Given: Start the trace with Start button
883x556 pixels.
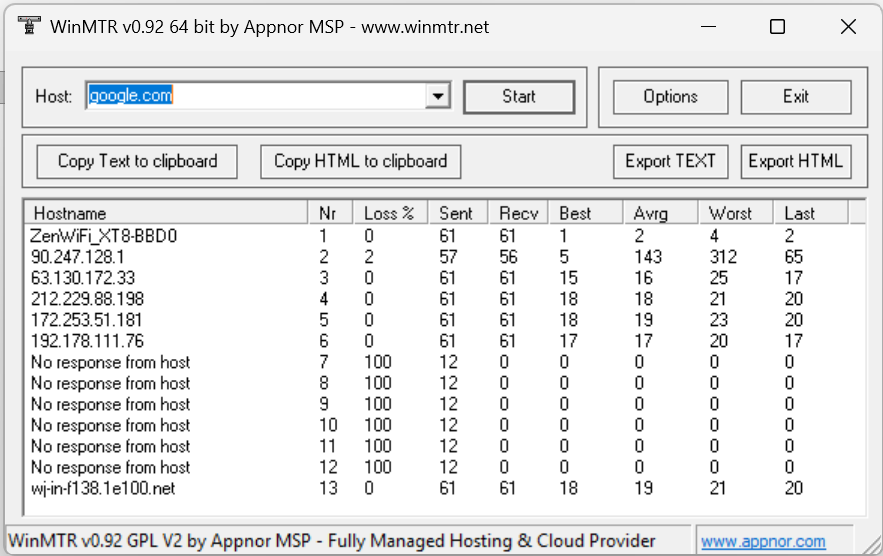Looking at the screenshot, I should pos(519,97).
